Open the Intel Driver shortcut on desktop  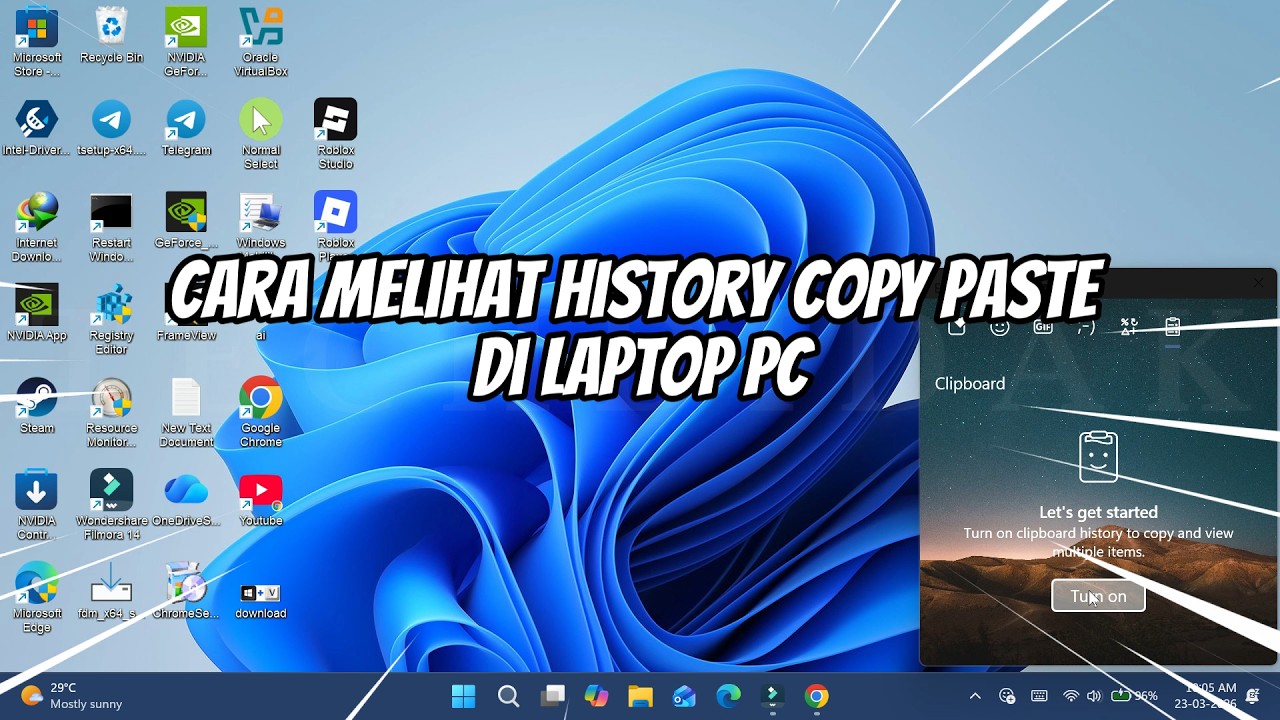pos(37,128)
